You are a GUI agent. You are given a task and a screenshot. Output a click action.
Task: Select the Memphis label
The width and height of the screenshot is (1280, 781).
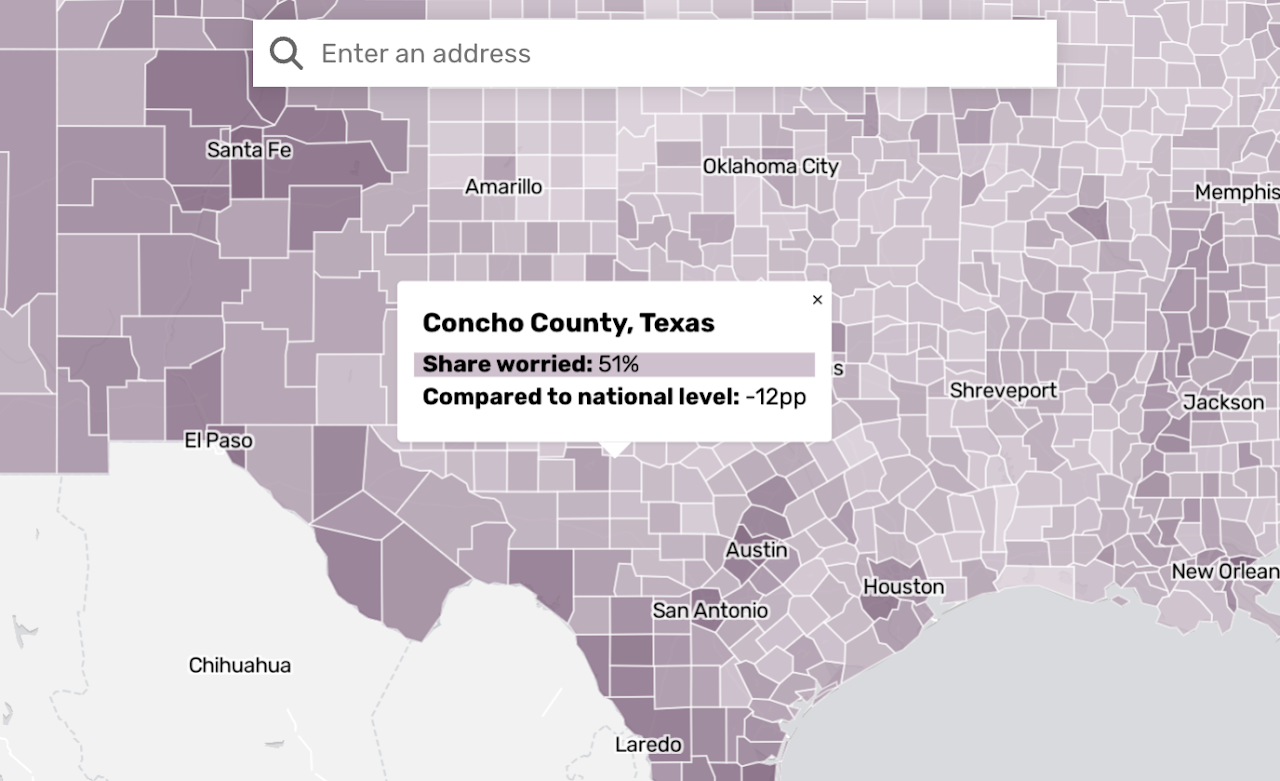tap(1235, 191)
